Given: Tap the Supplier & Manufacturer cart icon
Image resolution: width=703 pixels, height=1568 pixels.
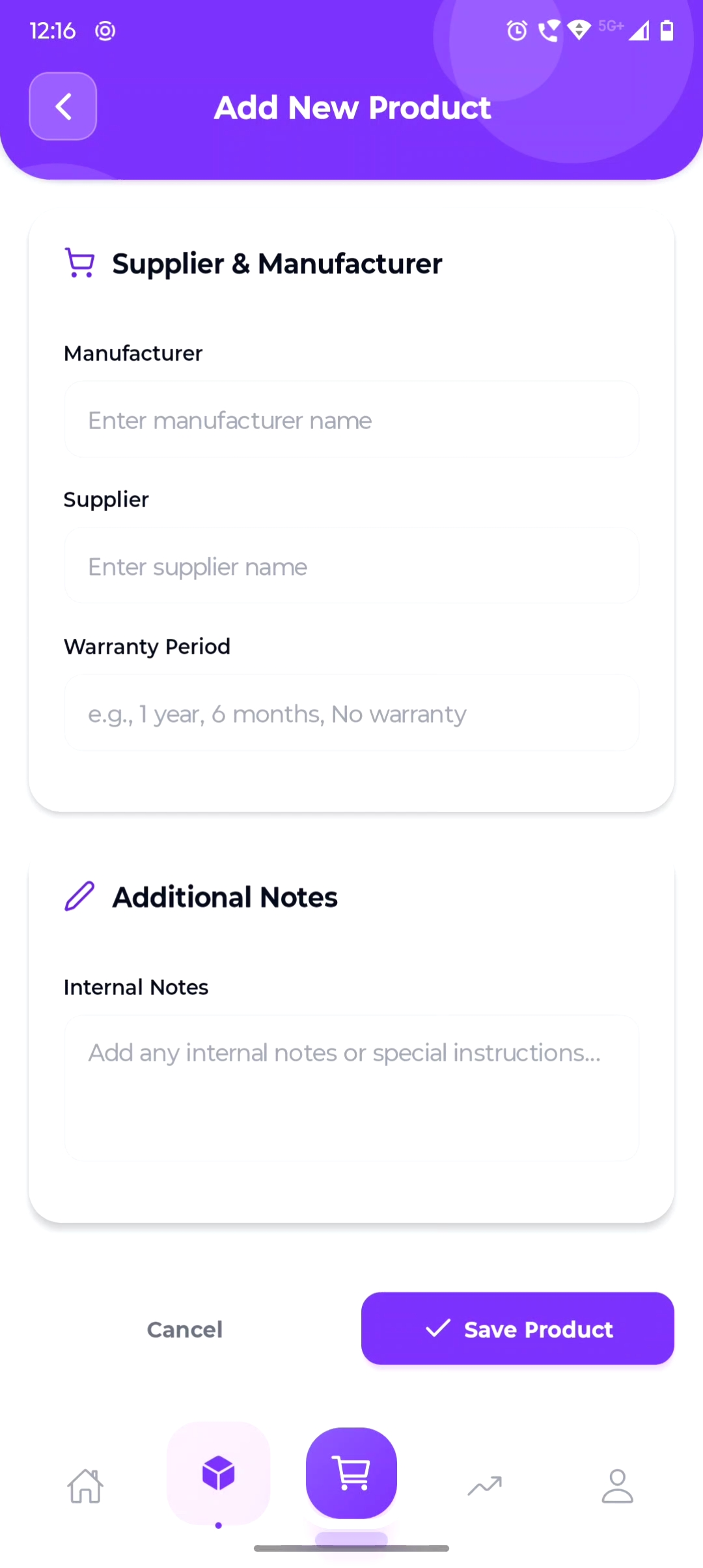Looking at the screenshot, I should pyautogui.click(x=80, y=263).
